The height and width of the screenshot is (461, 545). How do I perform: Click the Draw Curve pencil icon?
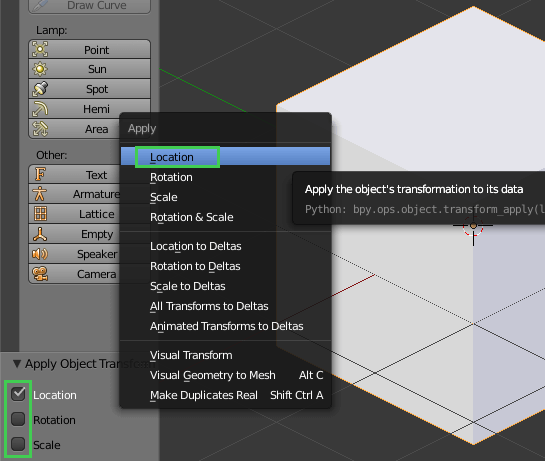40,5
